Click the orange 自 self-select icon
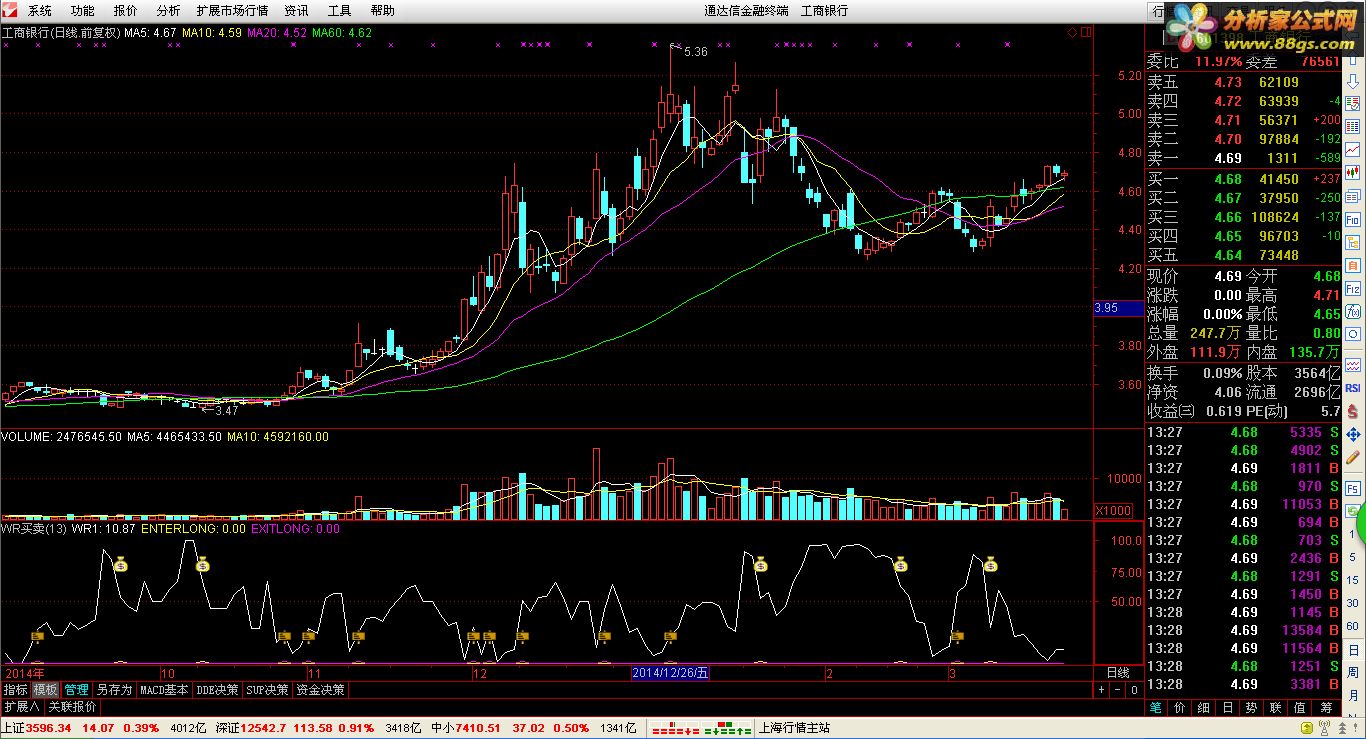Screen dimensions: 1366x739 point(1352,266)
